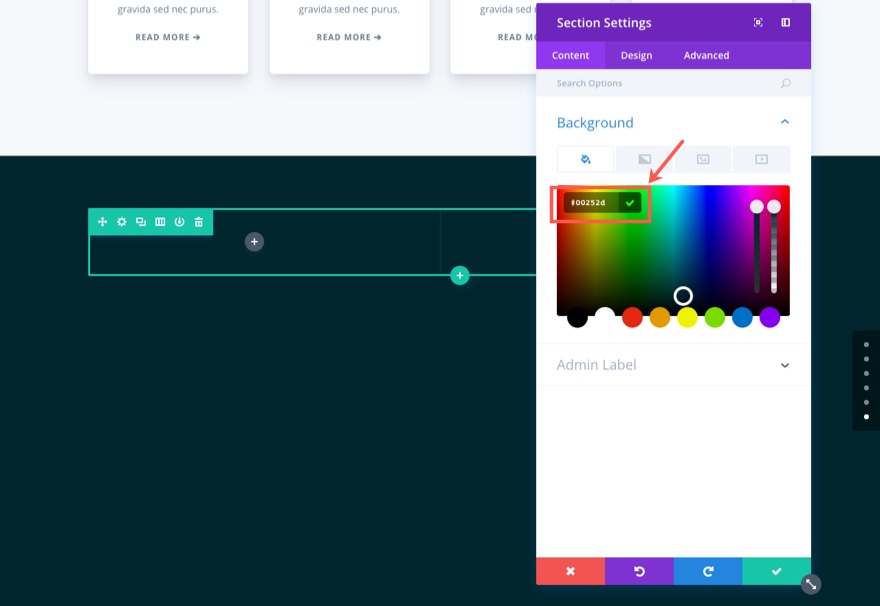Confirm hex color with green checkmark
The width and height of the screenshot is (880, 606).
click(x=630, y=203)
